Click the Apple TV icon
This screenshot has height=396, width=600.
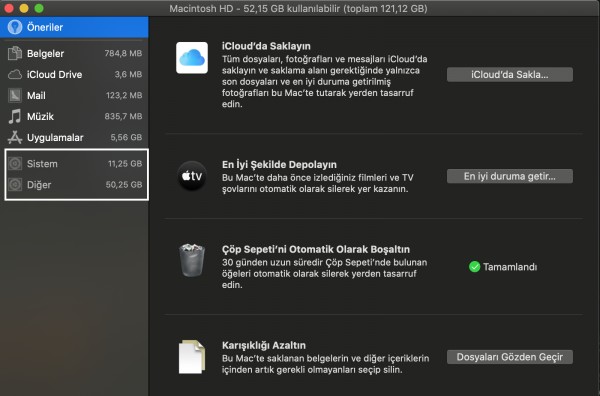tap(192, 176)
